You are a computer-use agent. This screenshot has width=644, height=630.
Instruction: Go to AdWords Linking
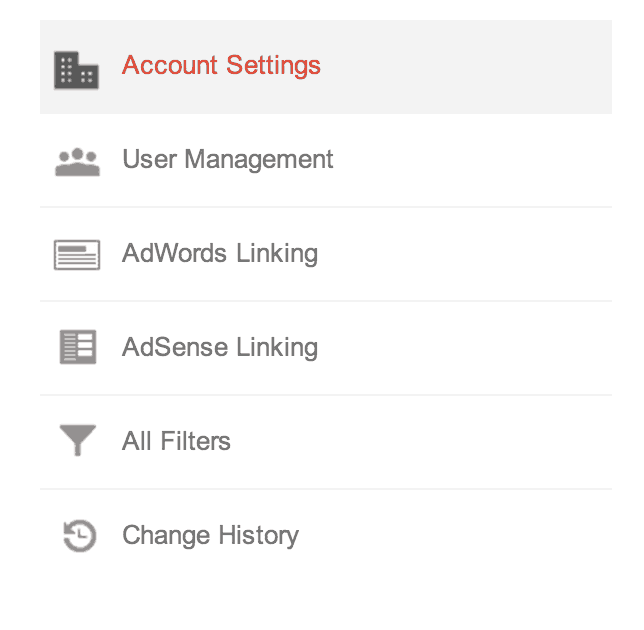click(x=326, y=254)
